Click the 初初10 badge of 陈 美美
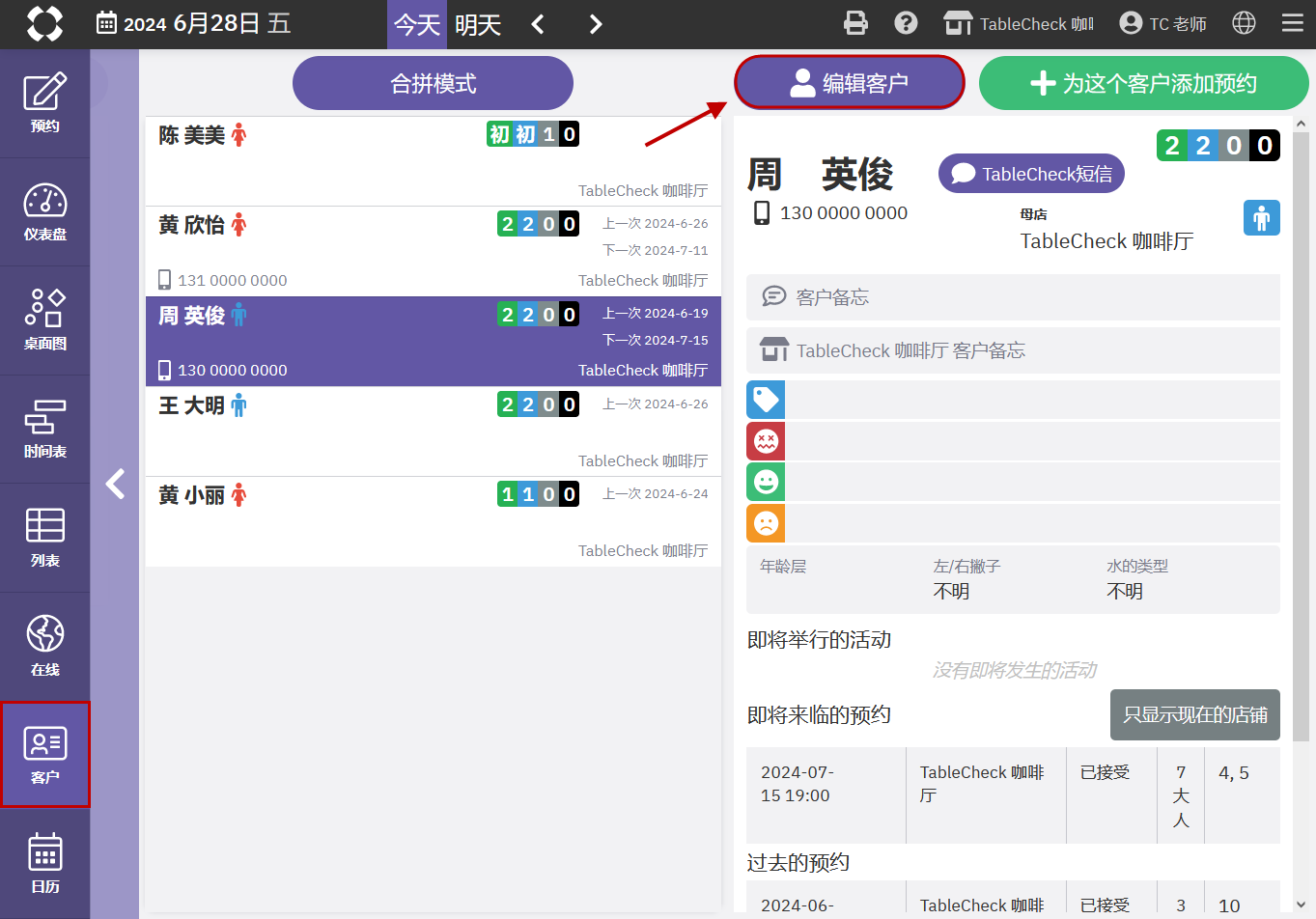Viewport: 1316px width, 919px height. [x=533, y=134]
